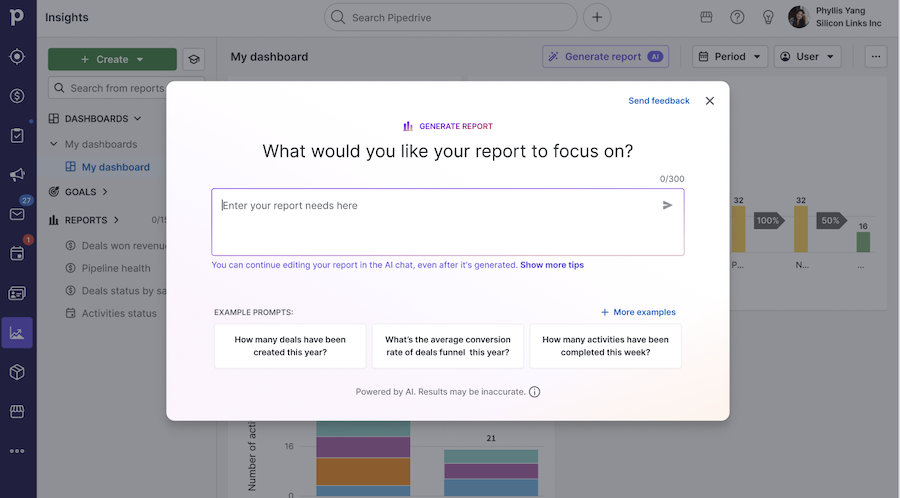Image resolution: width=900 pixels, height=498 pixels.
Task: Click the send arrow icon in prompt box
Action: (x=667, y=205)
